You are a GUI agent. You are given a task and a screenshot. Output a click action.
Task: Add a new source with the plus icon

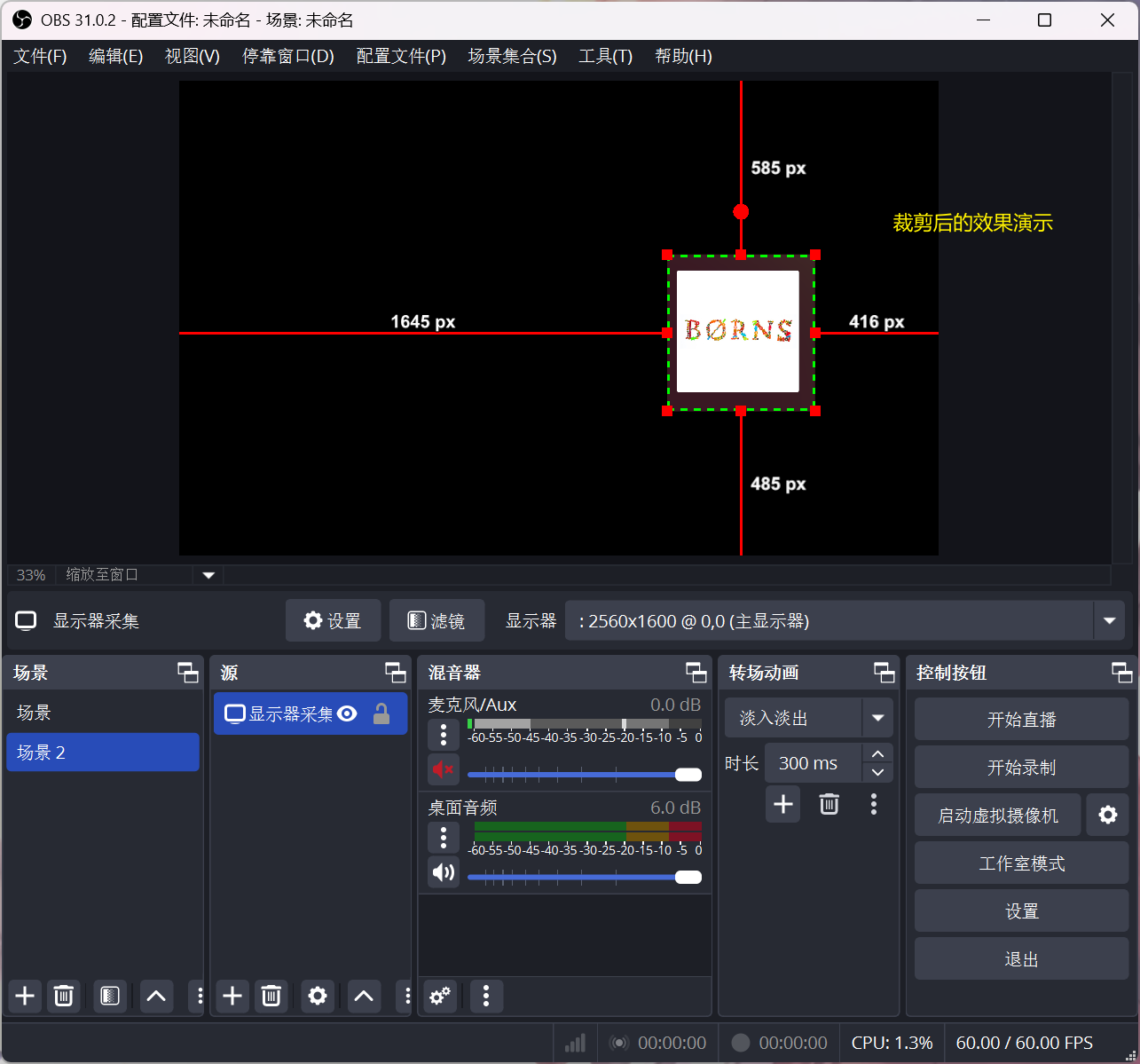tap(232, 997)
